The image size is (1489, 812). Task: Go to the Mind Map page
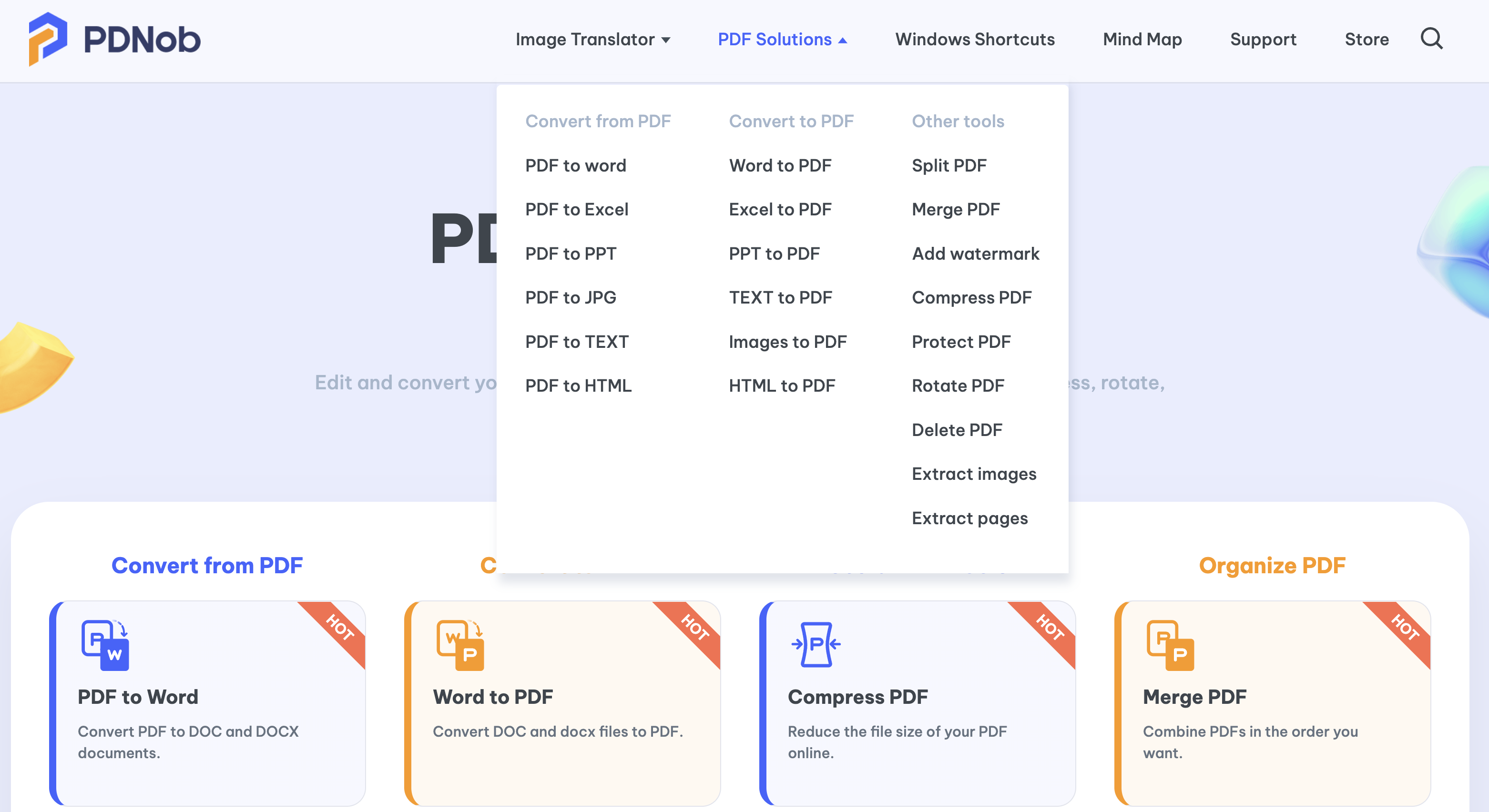point(1142,39)
